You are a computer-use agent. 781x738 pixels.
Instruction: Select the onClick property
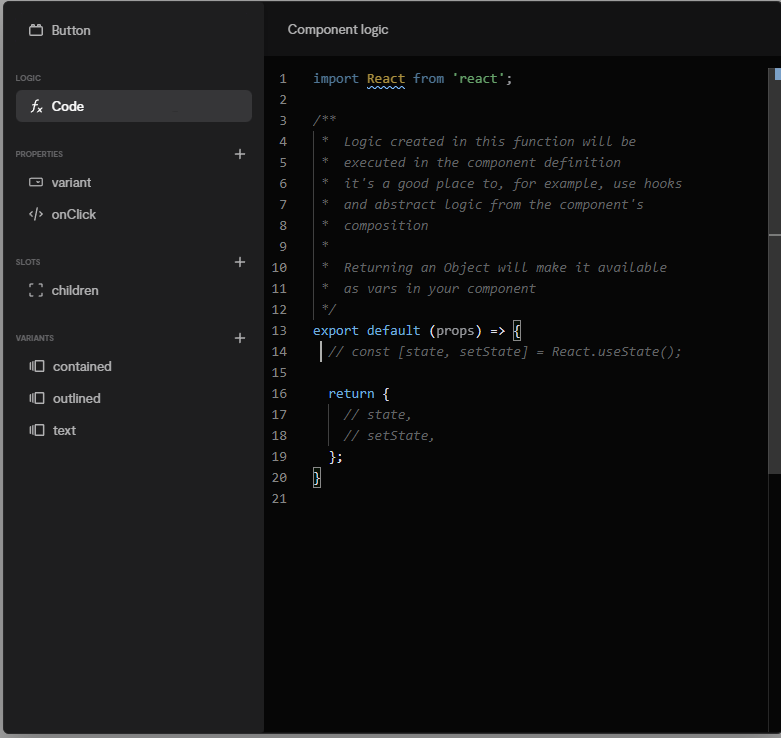74,214
